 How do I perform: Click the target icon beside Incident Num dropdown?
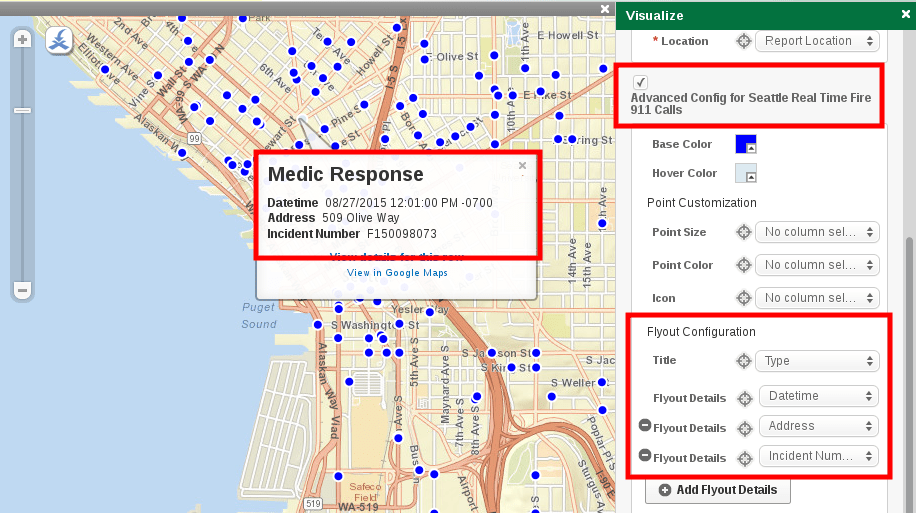point(745,459)
